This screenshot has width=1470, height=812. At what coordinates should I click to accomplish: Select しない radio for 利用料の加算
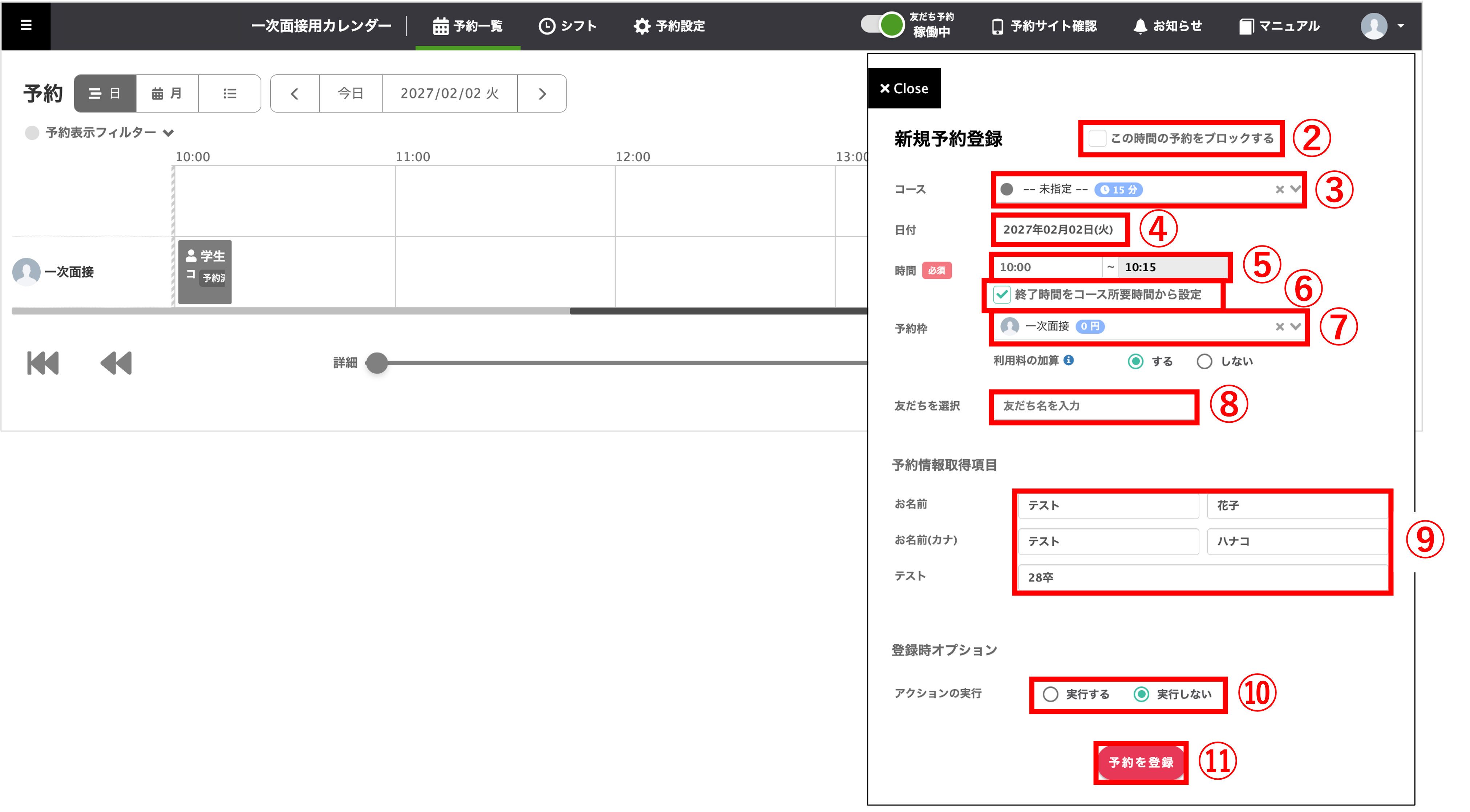tap(1204, 361)
